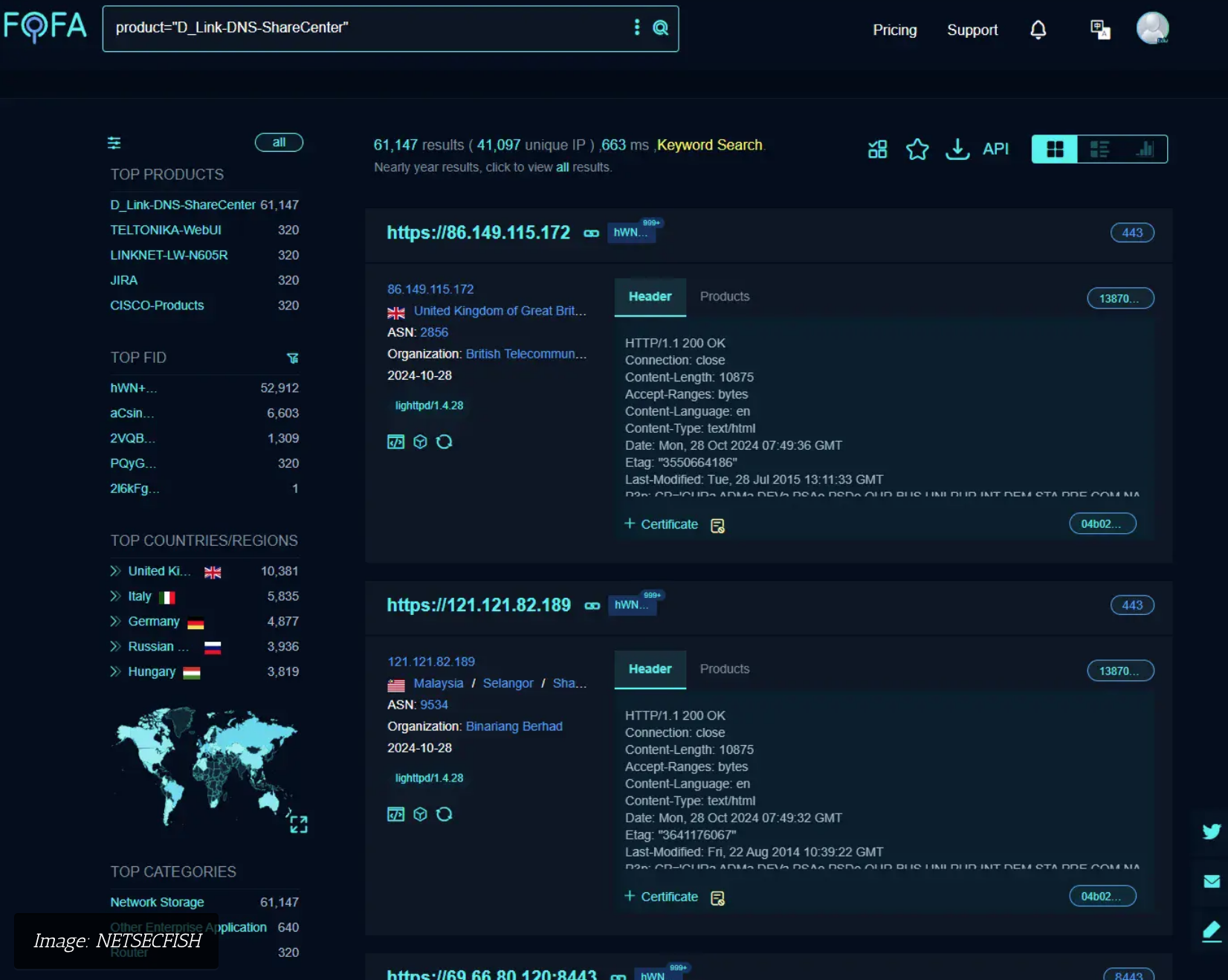Image resolution: width=1228 pixels, height=980 pixels.
Task: Bookmark this query with the star icon
Action: pos(917,149)
